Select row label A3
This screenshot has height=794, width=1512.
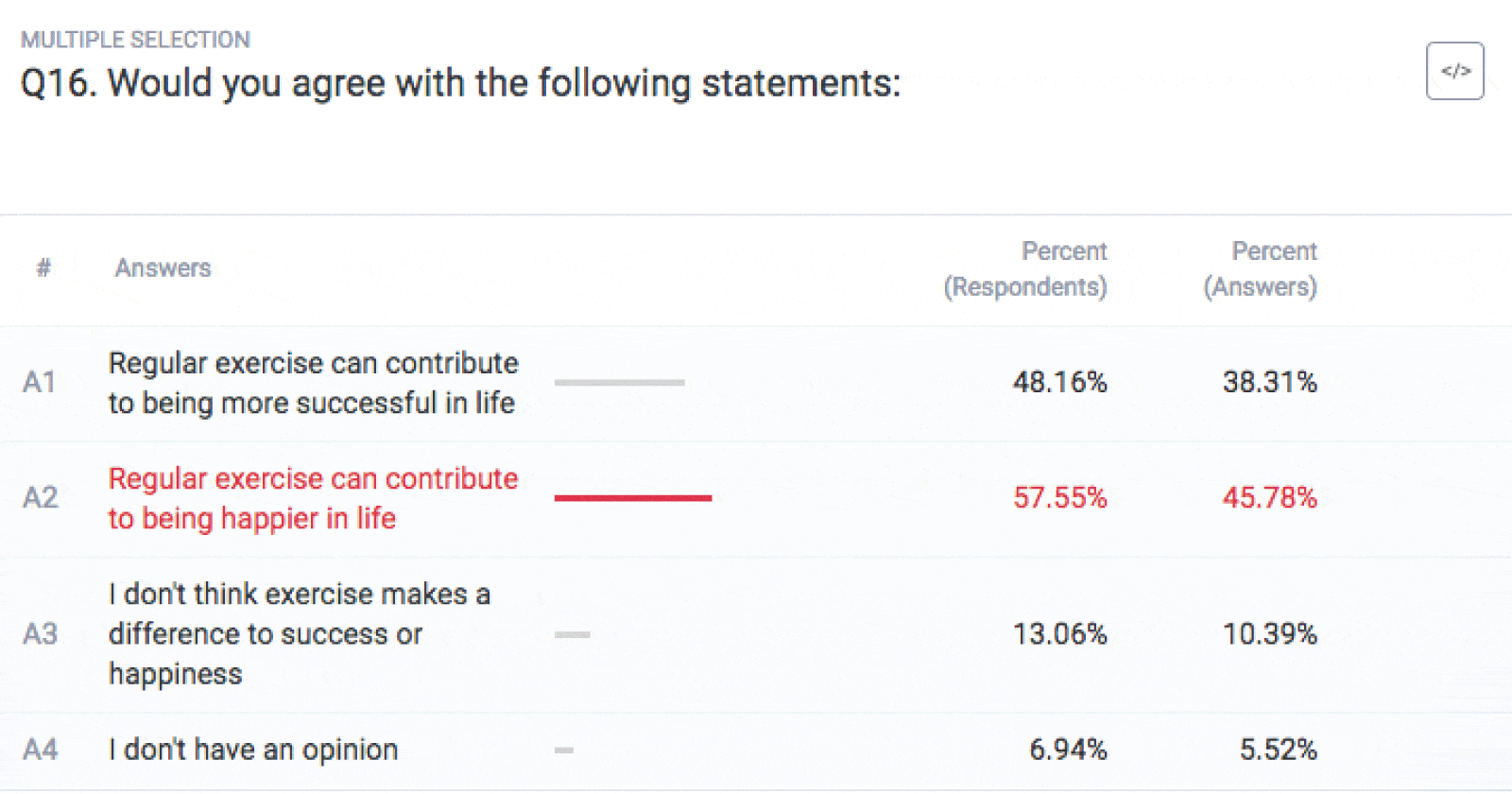tap(38, 634)
